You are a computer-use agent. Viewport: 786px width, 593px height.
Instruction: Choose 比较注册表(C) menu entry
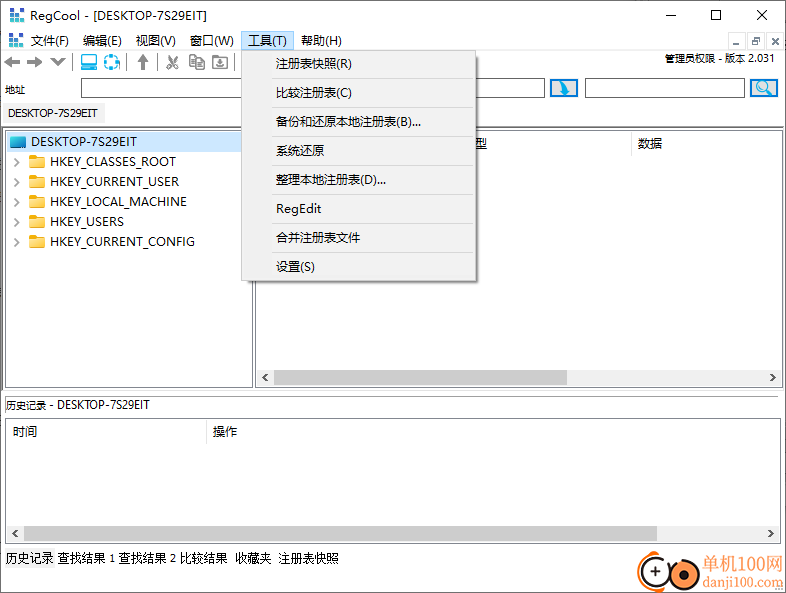point(358,93)
